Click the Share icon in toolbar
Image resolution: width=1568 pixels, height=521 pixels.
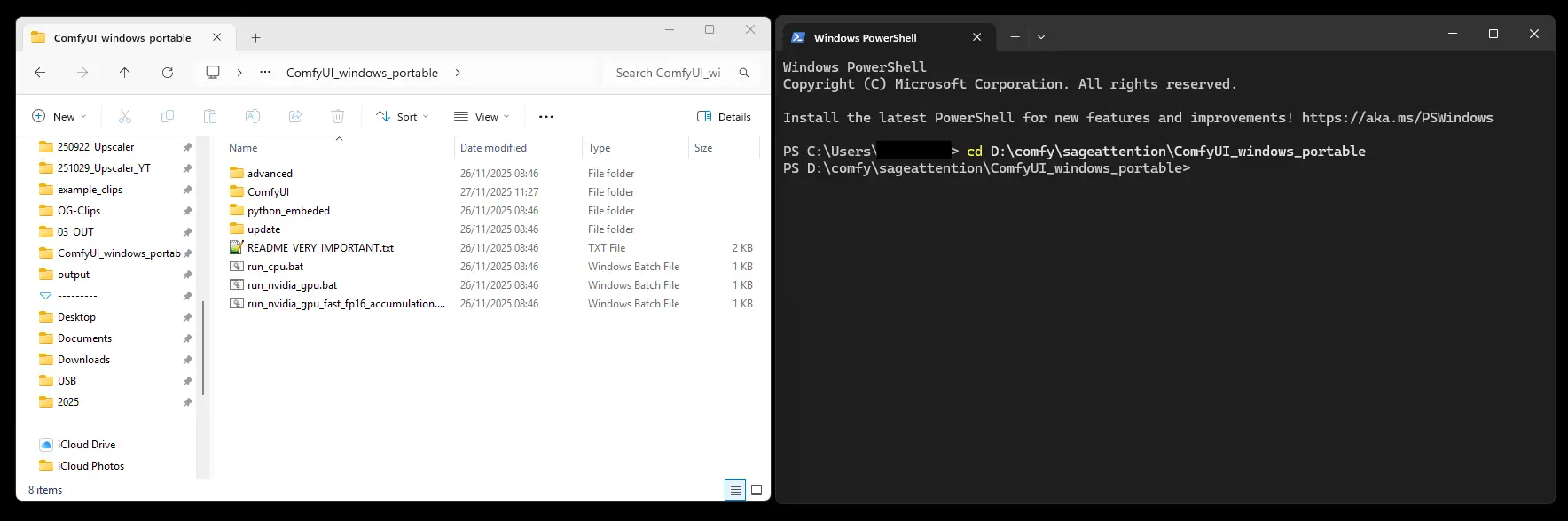click(x=295, y=116)
